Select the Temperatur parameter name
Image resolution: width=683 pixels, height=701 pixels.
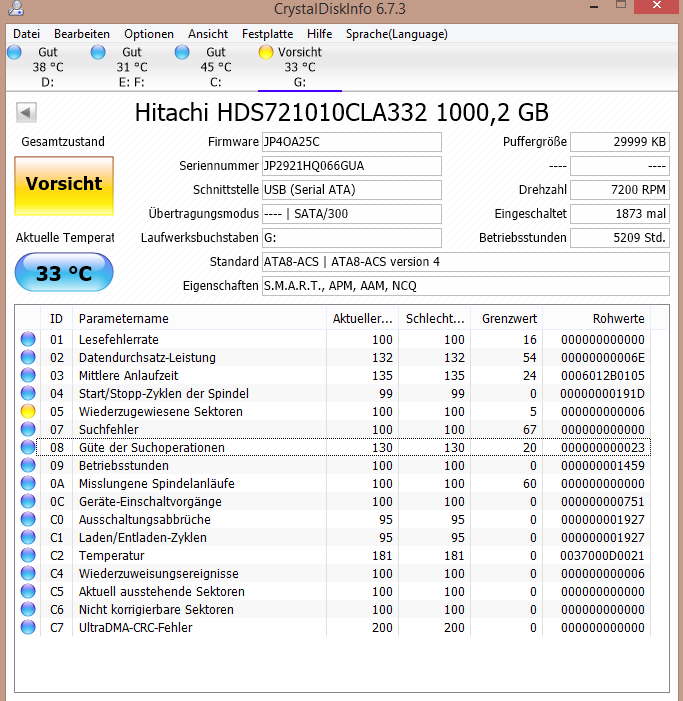click(x=111, y=555)
